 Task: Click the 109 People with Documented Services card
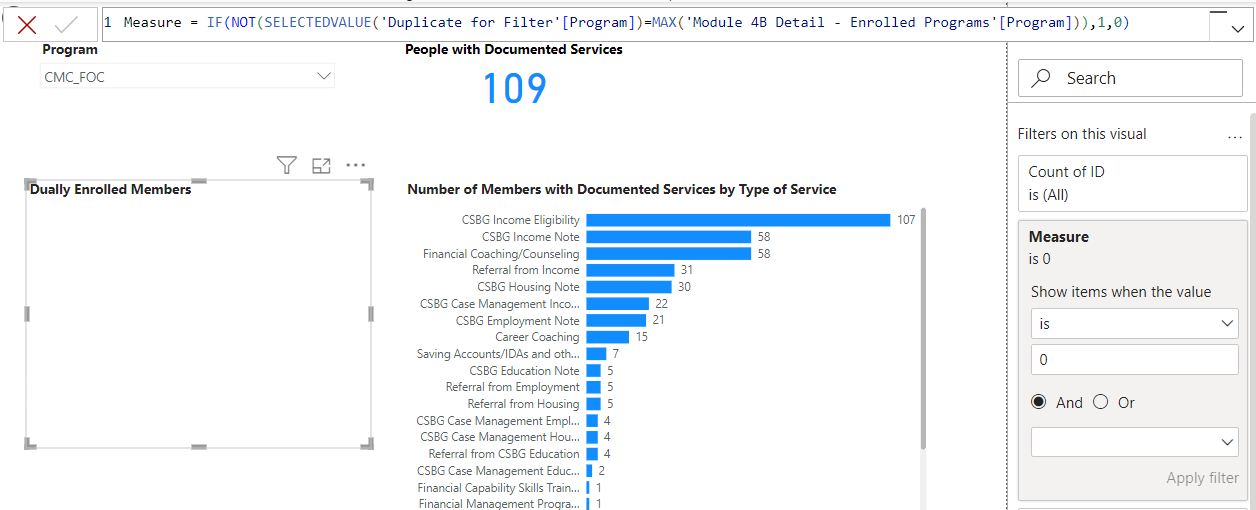pos(514,89)
